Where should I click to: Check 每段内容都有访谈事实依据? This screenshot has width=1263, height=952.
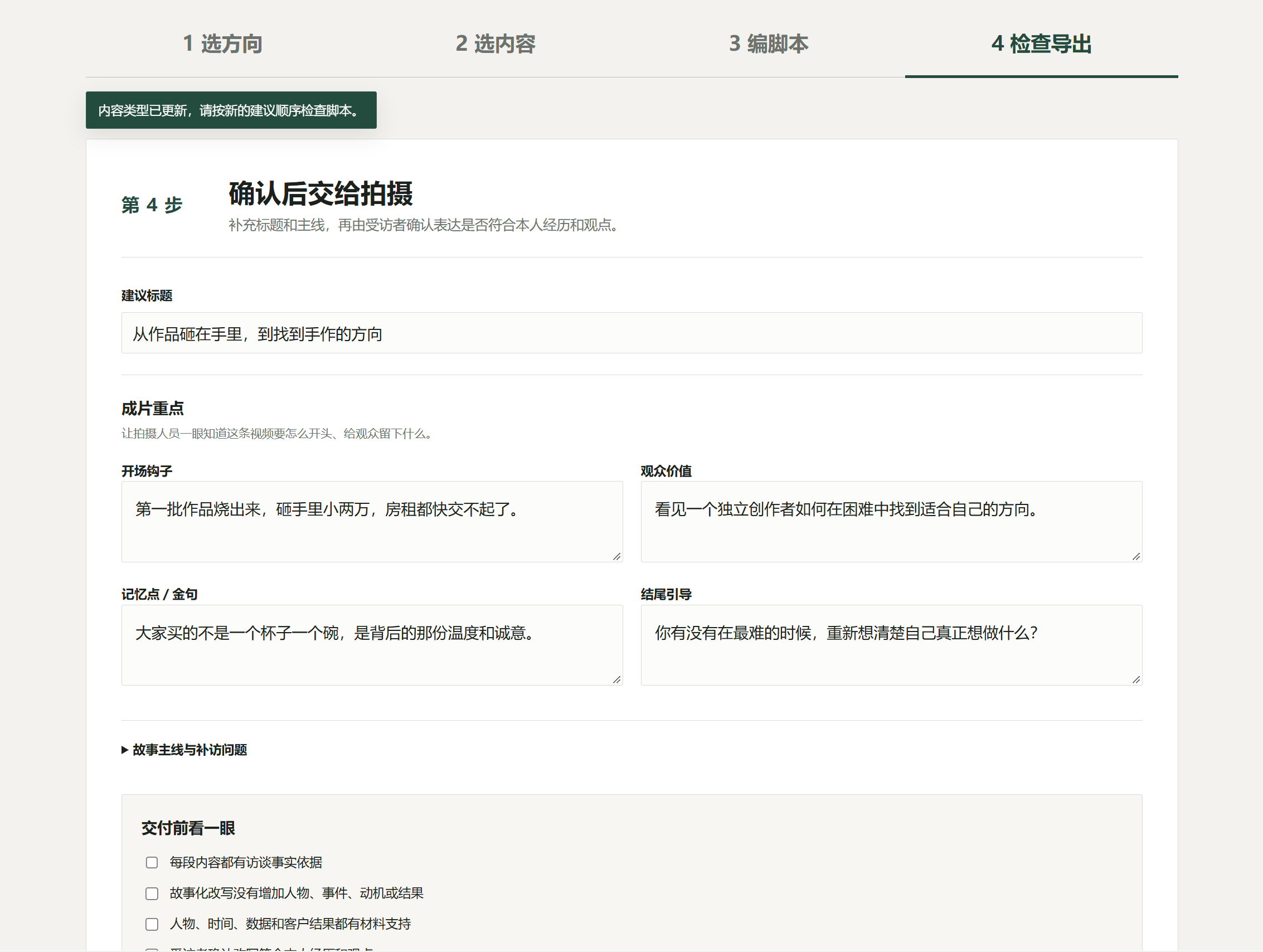152,862
